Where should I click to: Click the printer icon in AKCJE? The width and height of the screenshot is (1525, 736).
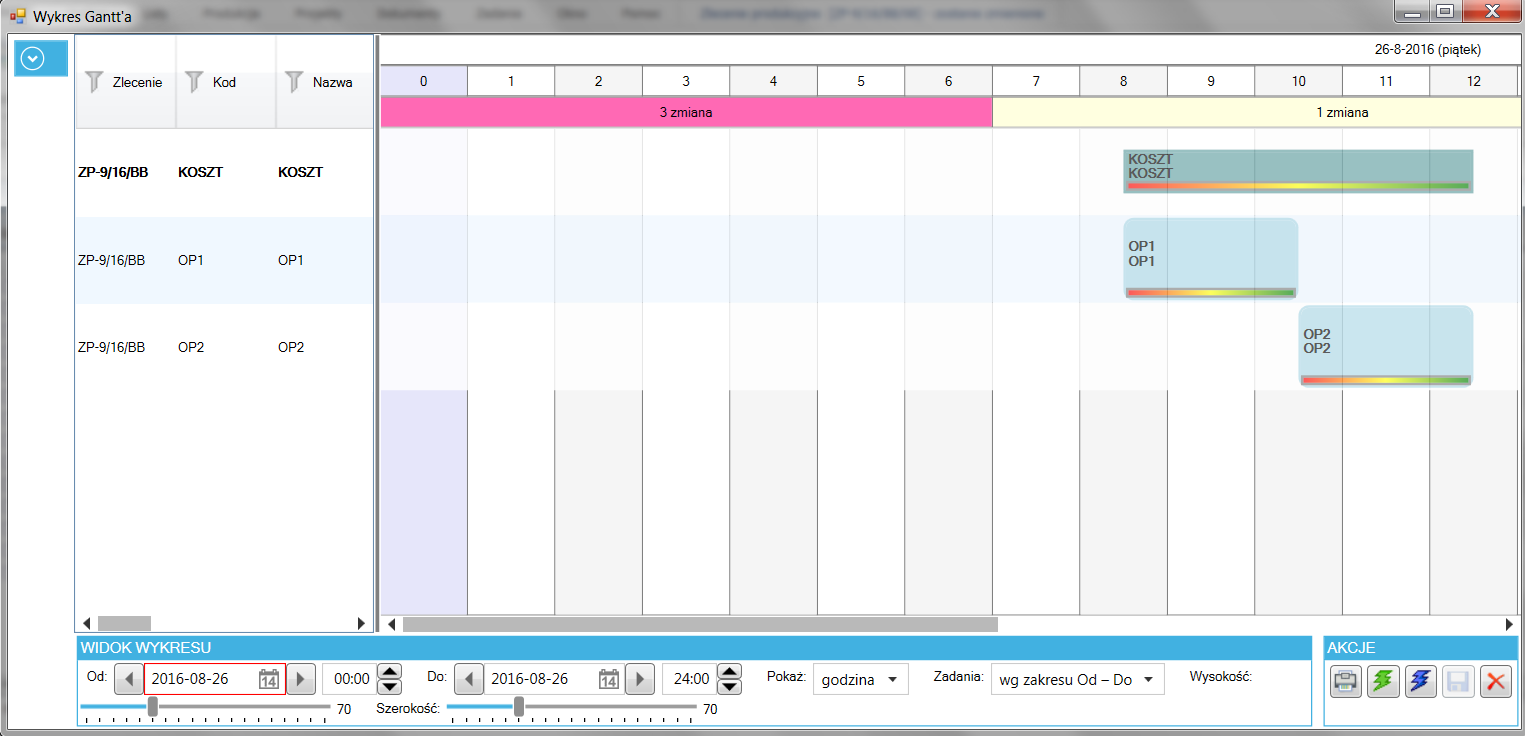coord(1346,682)
